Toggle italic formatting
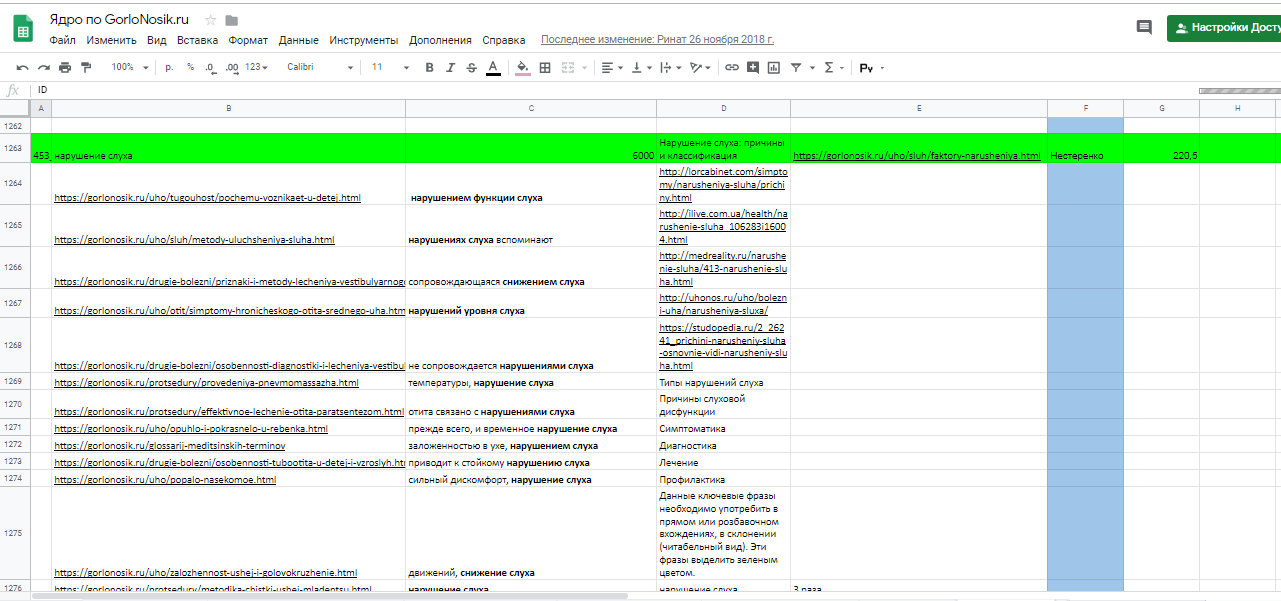The image size is (1281, 601). (x=450, y=67)
